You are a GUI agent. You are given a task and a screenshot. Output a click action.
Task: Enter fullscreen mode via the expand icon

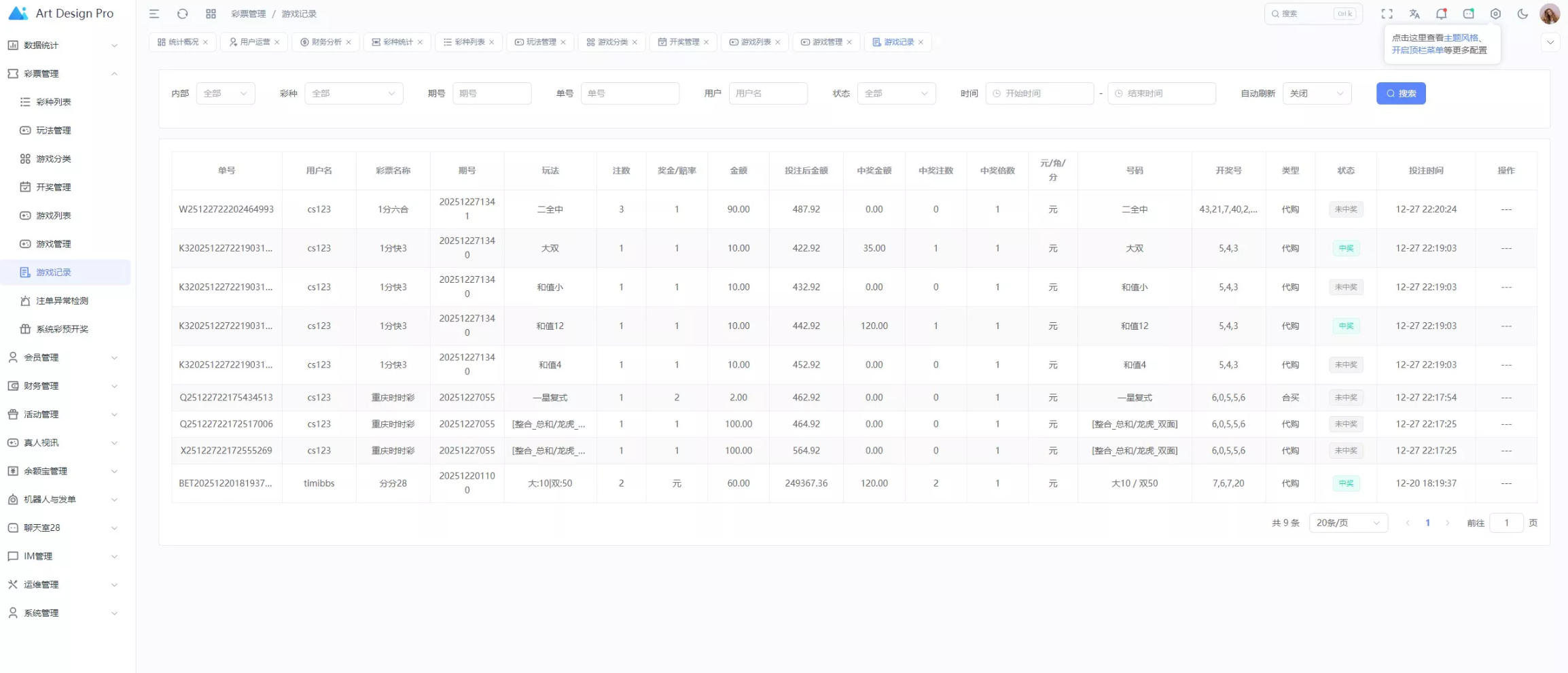1387,14
